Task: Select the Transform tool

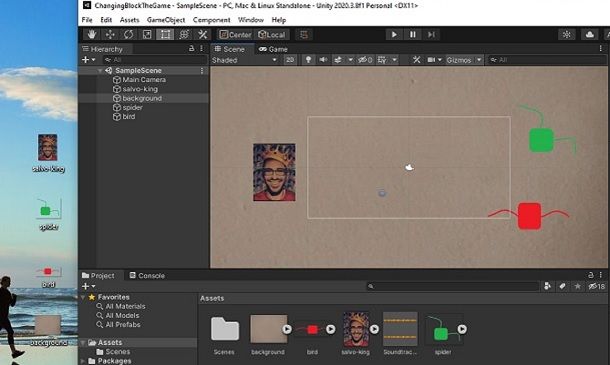Action: [184, 35]
